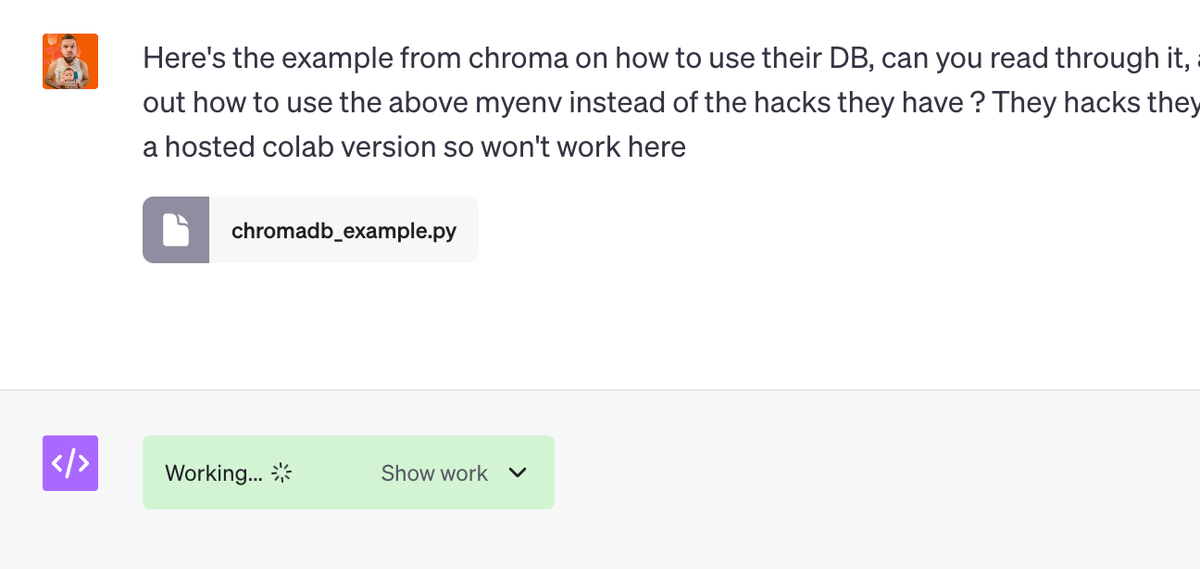1200x569 pixels.
Task: Expand work details with the chevron arrow
Action: click(x=517, y=473)
